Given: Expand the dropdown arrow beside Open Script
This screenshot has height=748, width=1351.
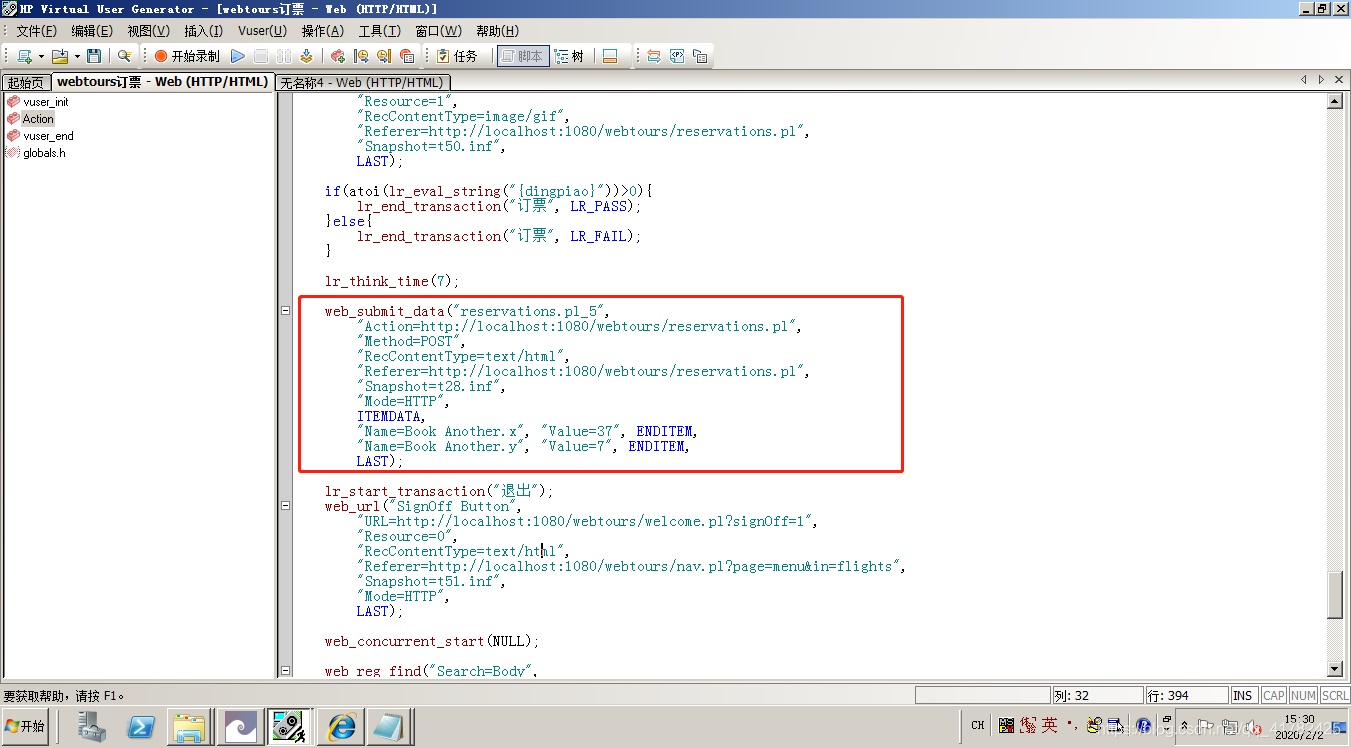Looking at the screenshot, I should click(76, 56).
